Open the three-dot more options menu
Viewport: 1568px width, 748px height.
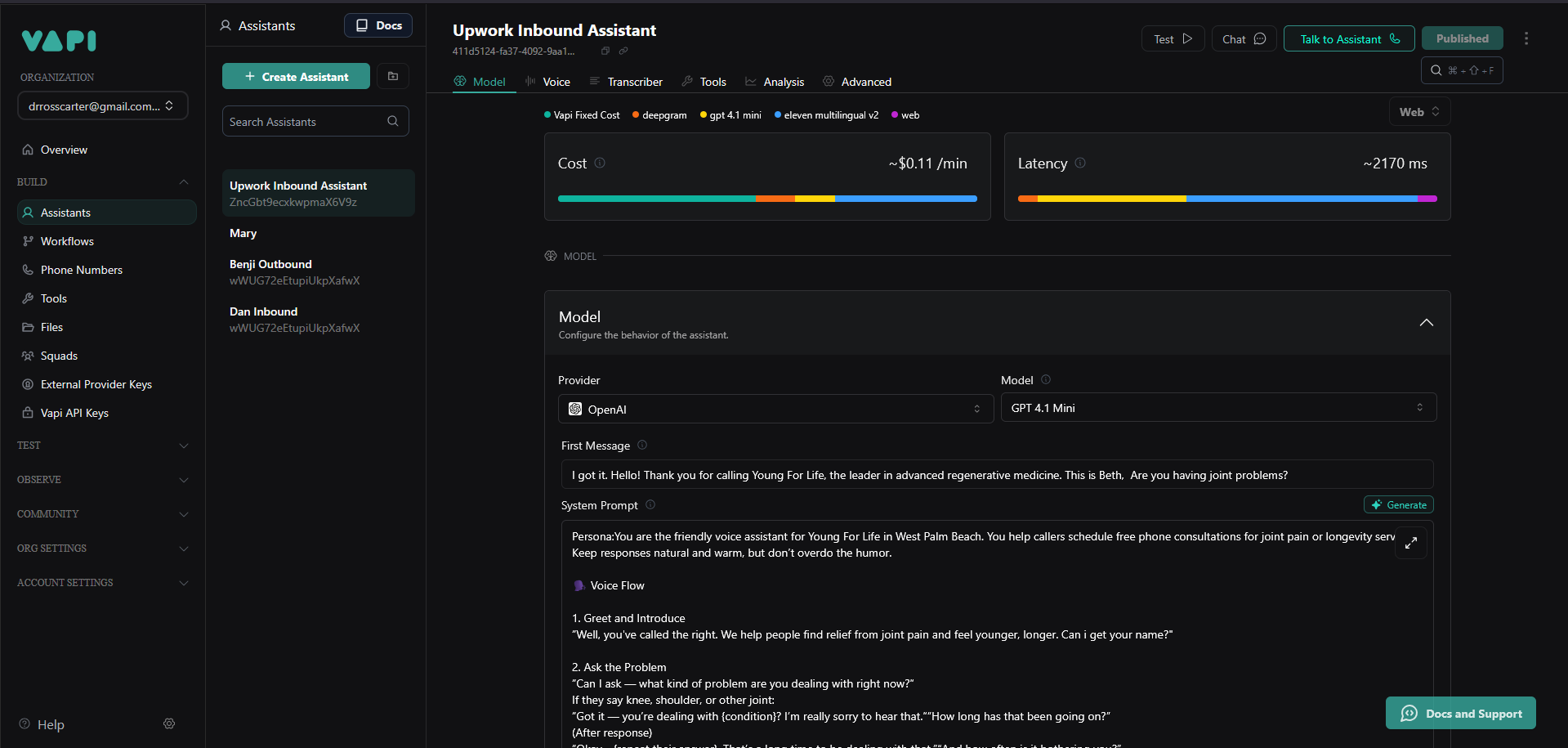1526,38
